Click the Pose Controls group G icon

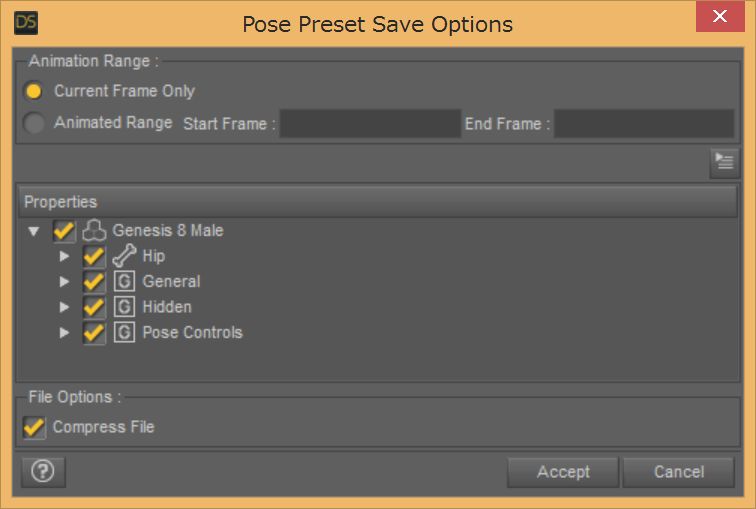[124, 333]
